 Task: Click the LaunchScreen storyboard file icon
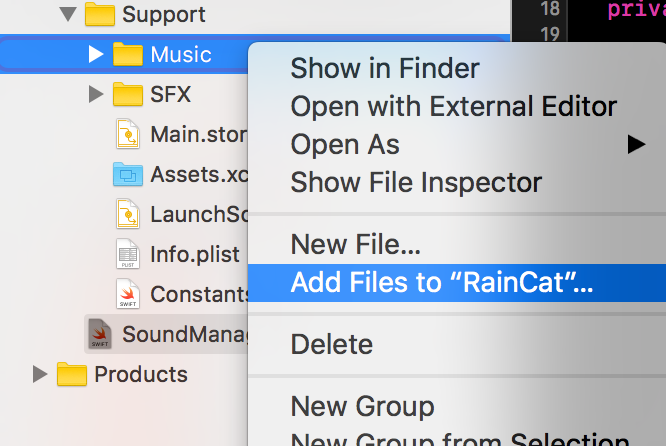[128, 214]
